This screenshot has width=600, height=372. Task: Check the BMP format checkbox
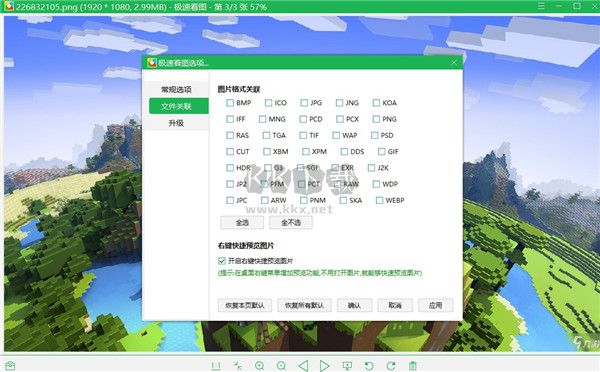click(x=230, y=103)
